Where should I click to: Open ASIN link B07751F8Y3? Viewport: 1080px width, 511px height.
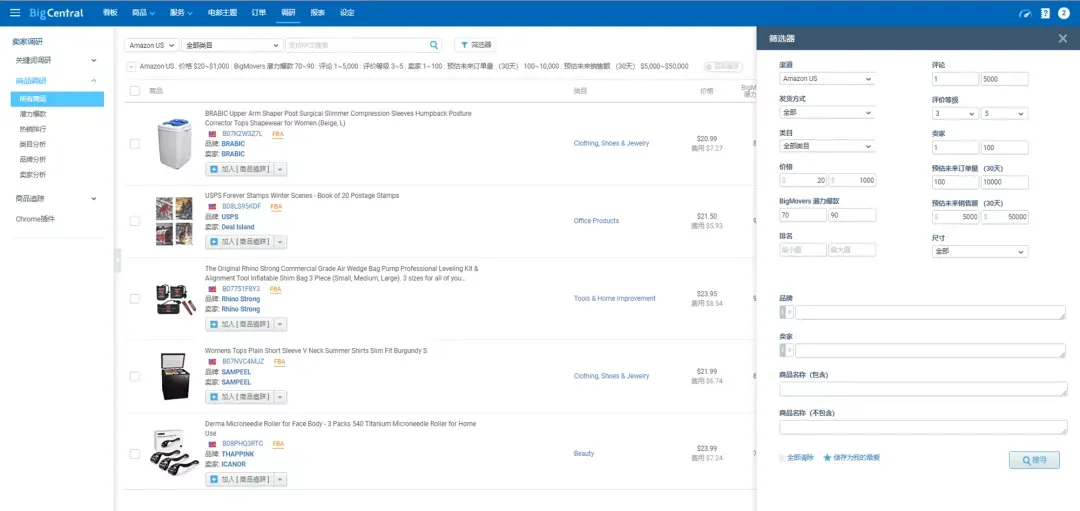(241, 289)
